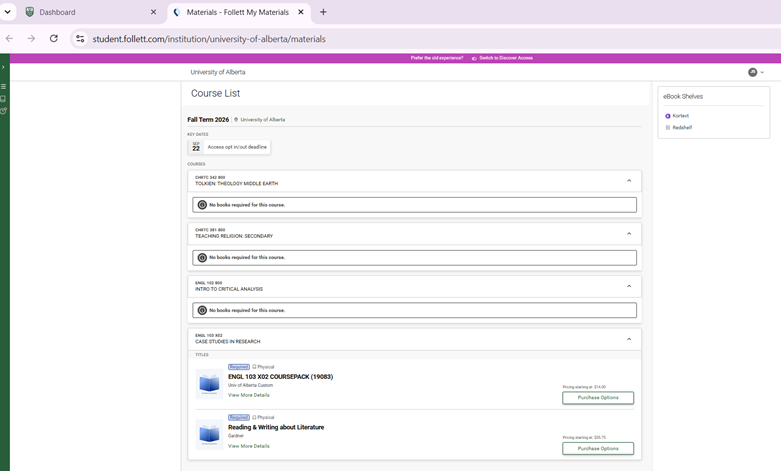781x471 pixels.
Task: Click the 'Gardner' author text
Action: [236, 436]
